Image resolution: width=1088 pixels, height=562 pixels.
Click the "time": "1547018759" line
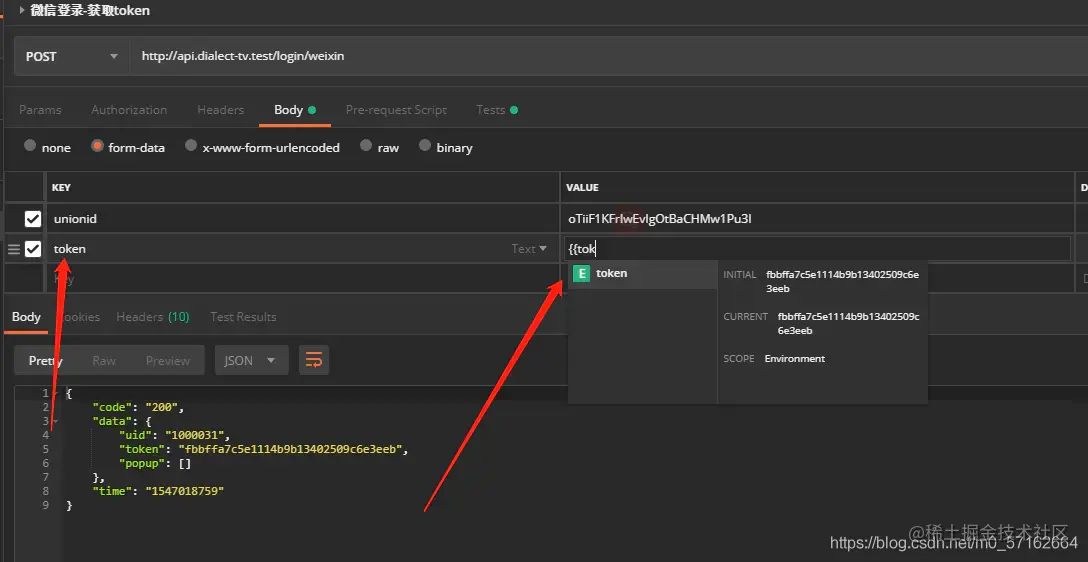click(x=158, y=491)
